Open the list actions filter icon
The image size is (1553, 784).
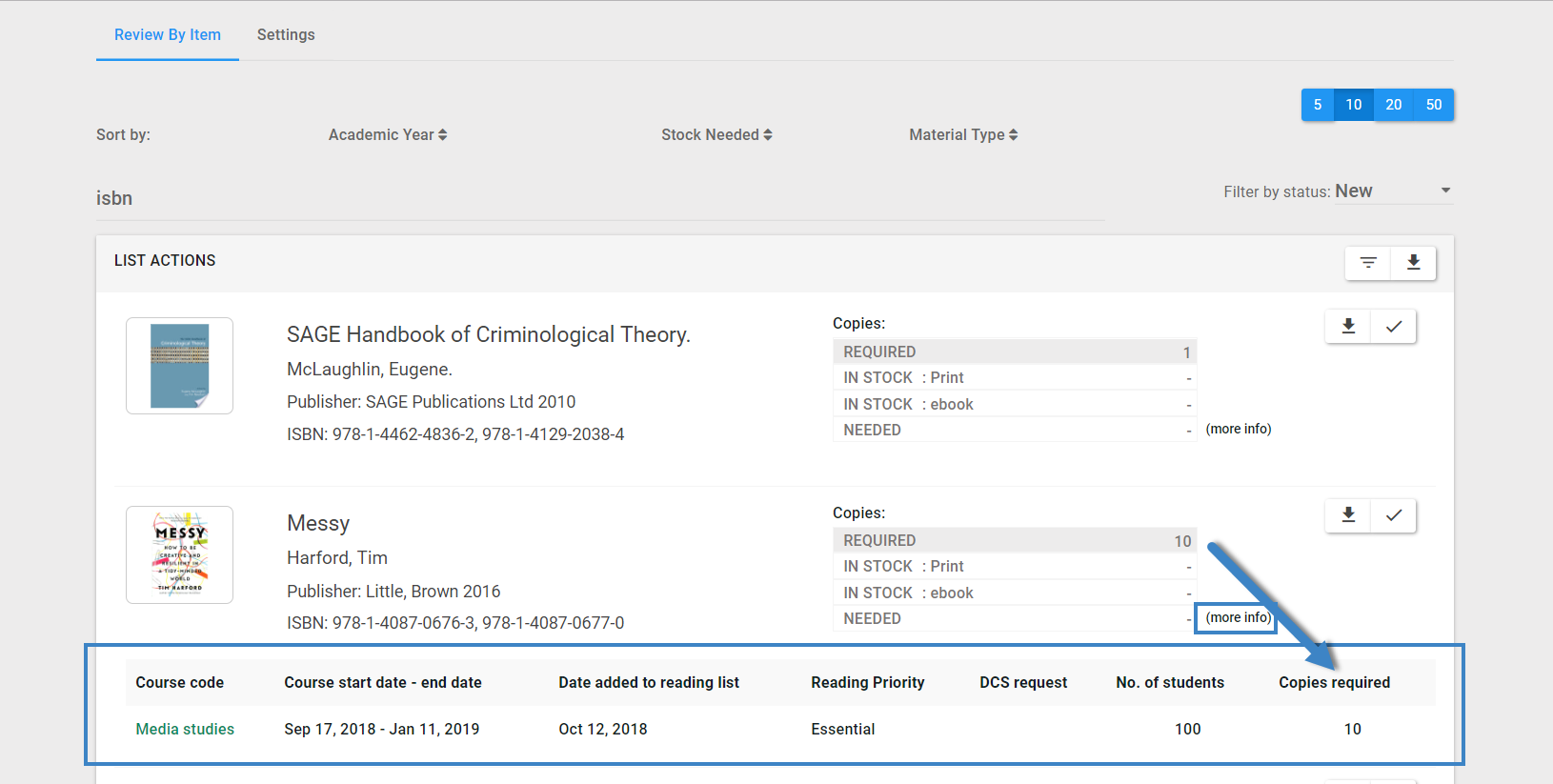coord(1368,263)
